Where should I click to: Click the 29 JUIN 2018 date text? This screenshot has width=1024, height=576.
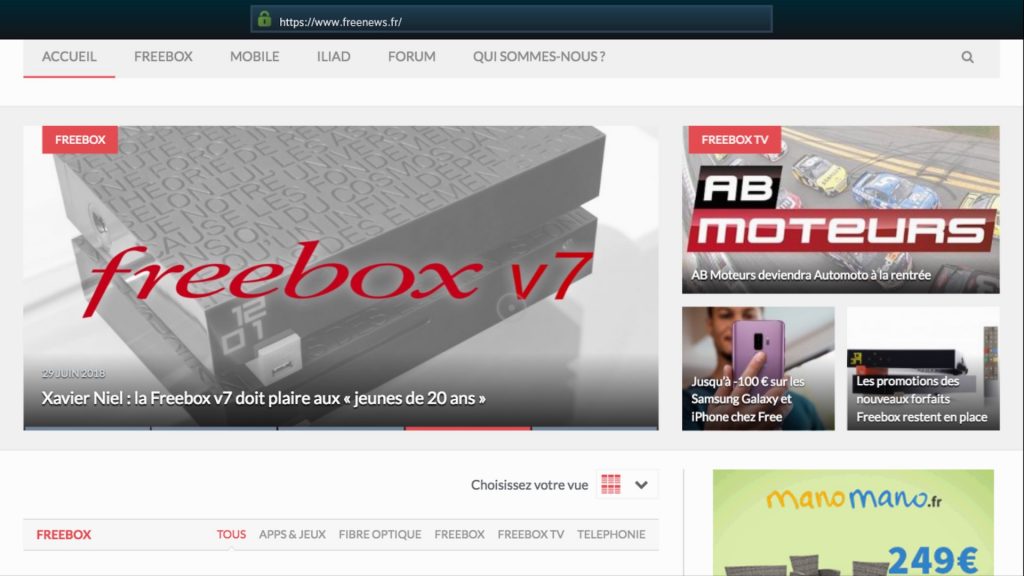click(x=73, y=374)
